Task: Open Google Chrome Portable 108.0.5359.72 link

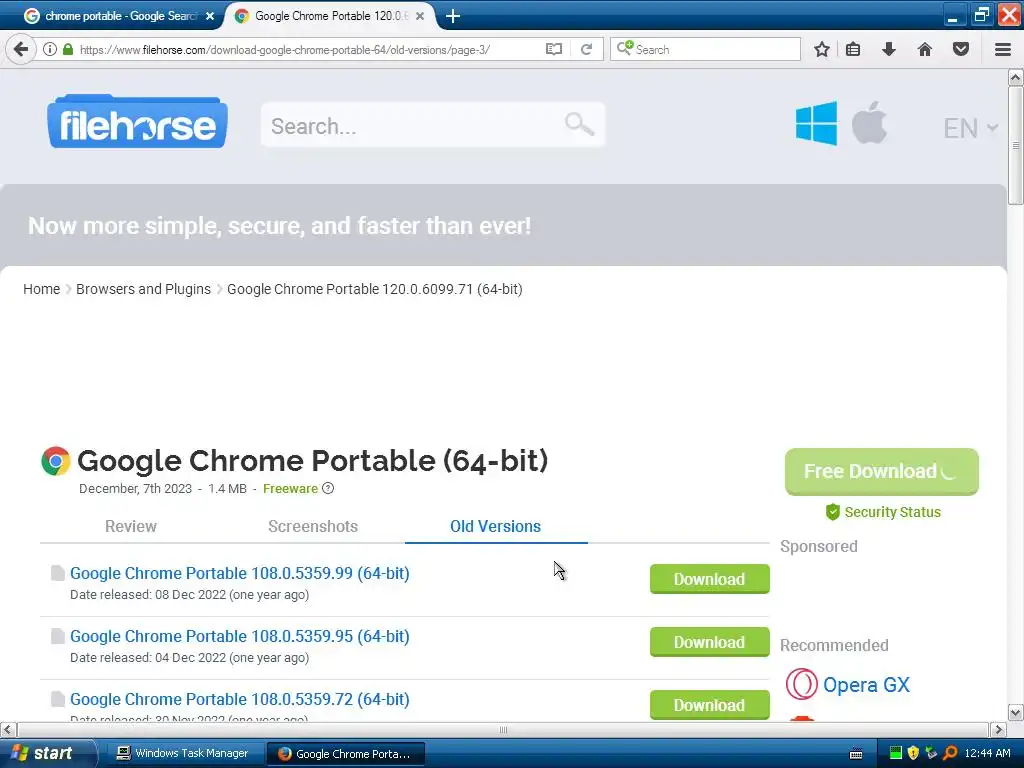Action: [240, 699]
